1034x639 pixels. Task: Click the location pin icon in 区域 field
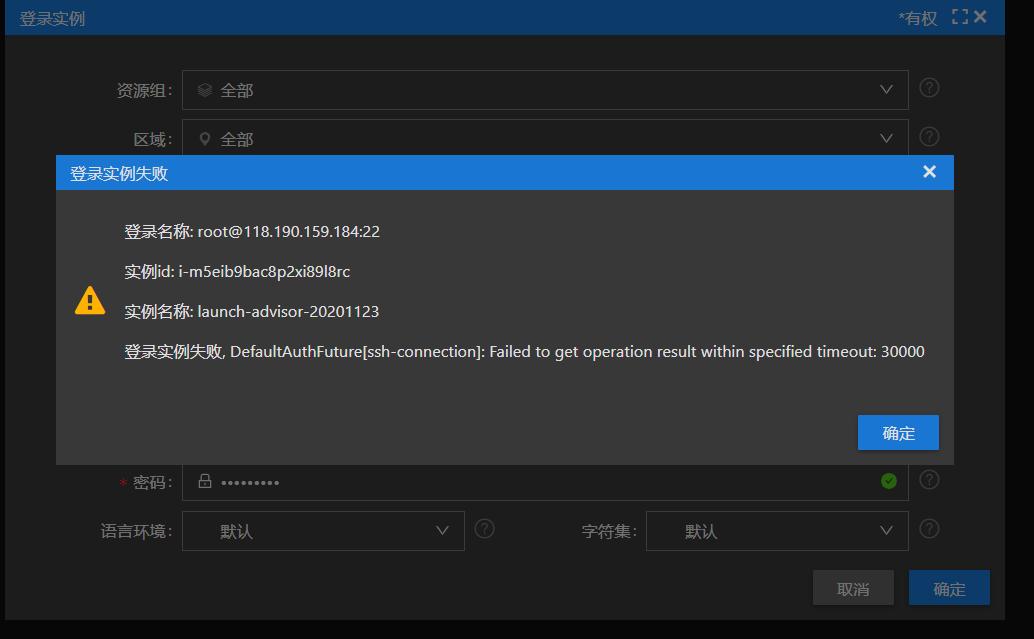(x=205, y=139)
